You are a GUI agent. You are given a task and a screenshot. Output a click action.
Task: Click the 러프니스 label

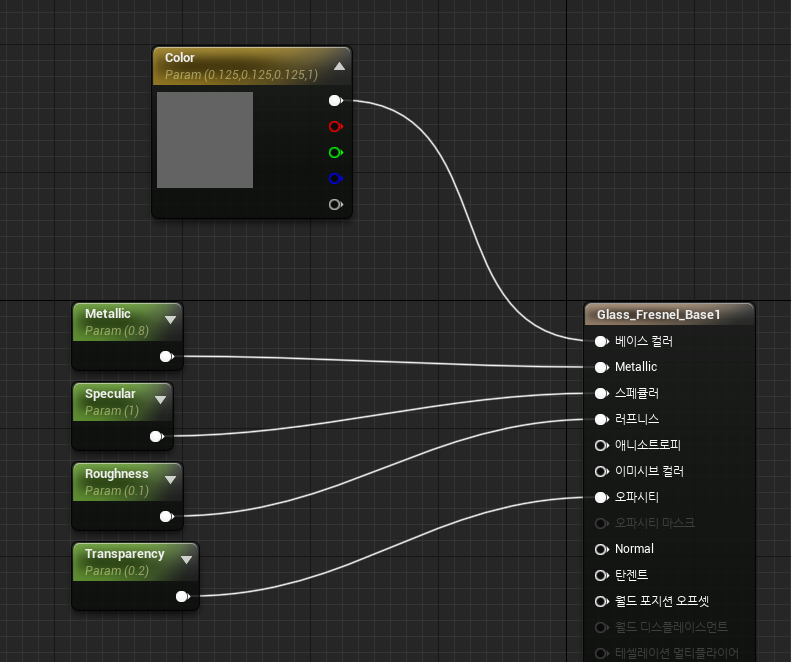tap(637, 419)
